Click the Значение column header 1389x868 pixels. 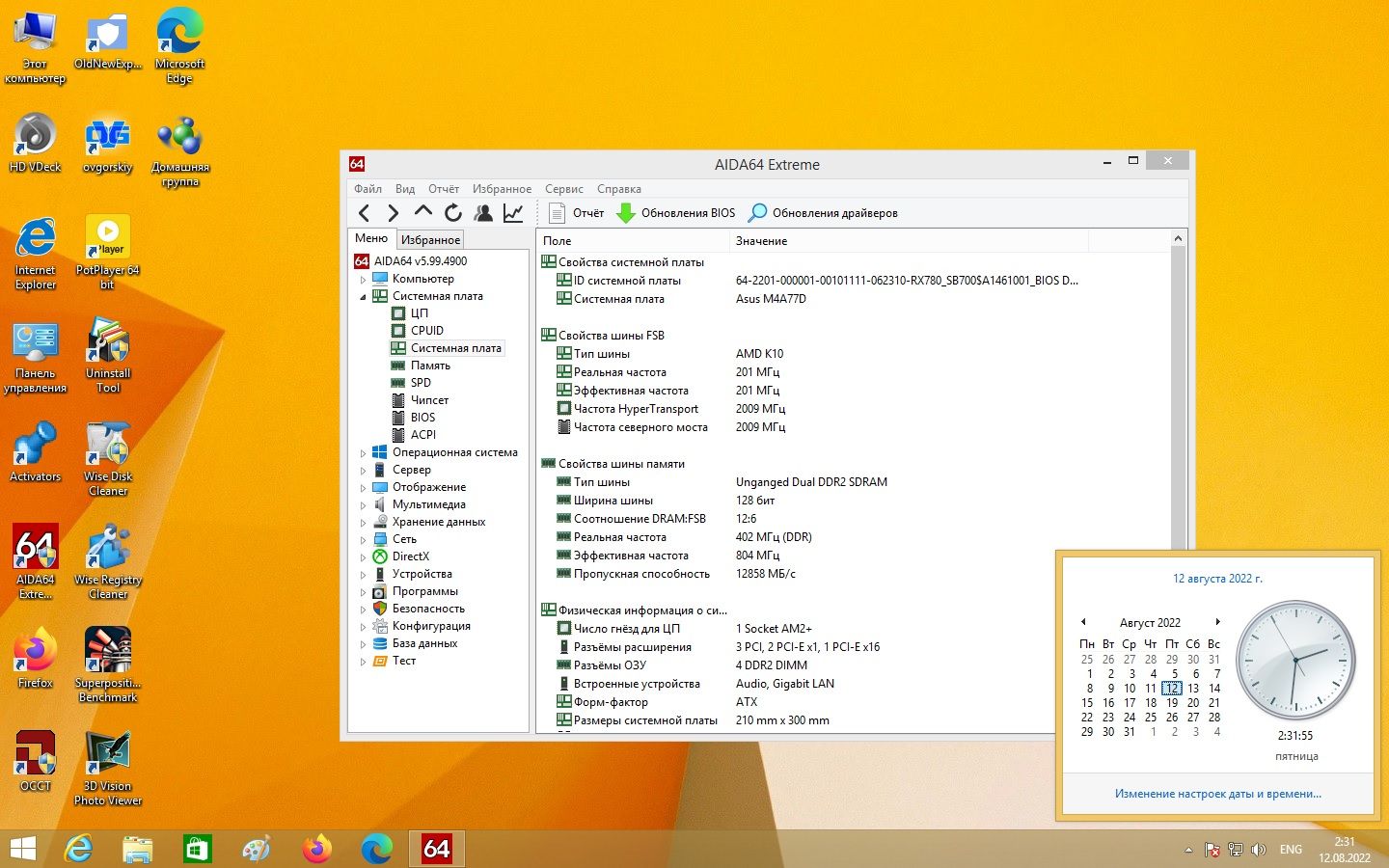908,241
